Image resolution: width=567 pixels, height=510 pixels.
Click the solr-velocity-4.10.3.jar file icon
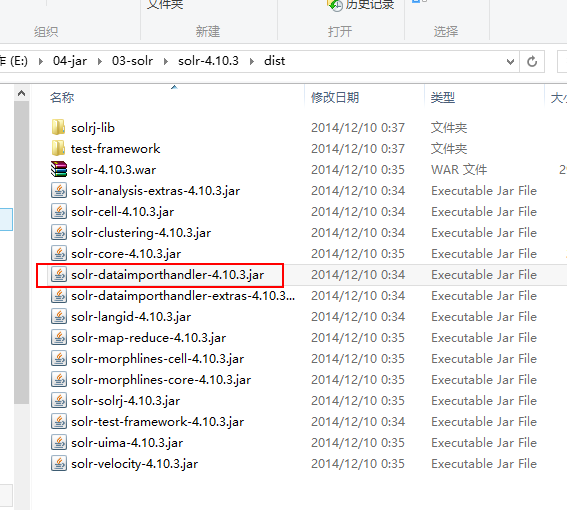coord(59,463)
